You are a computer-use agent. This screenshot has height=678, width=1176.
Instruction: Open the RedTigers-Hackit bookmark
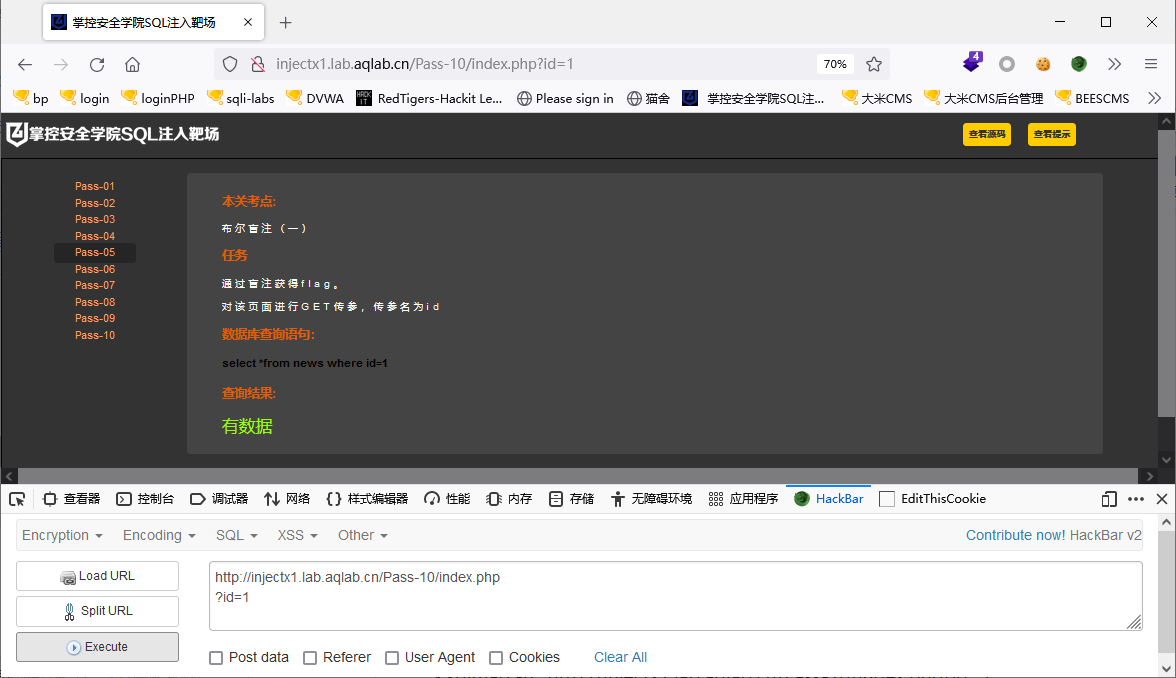[429, 98]
